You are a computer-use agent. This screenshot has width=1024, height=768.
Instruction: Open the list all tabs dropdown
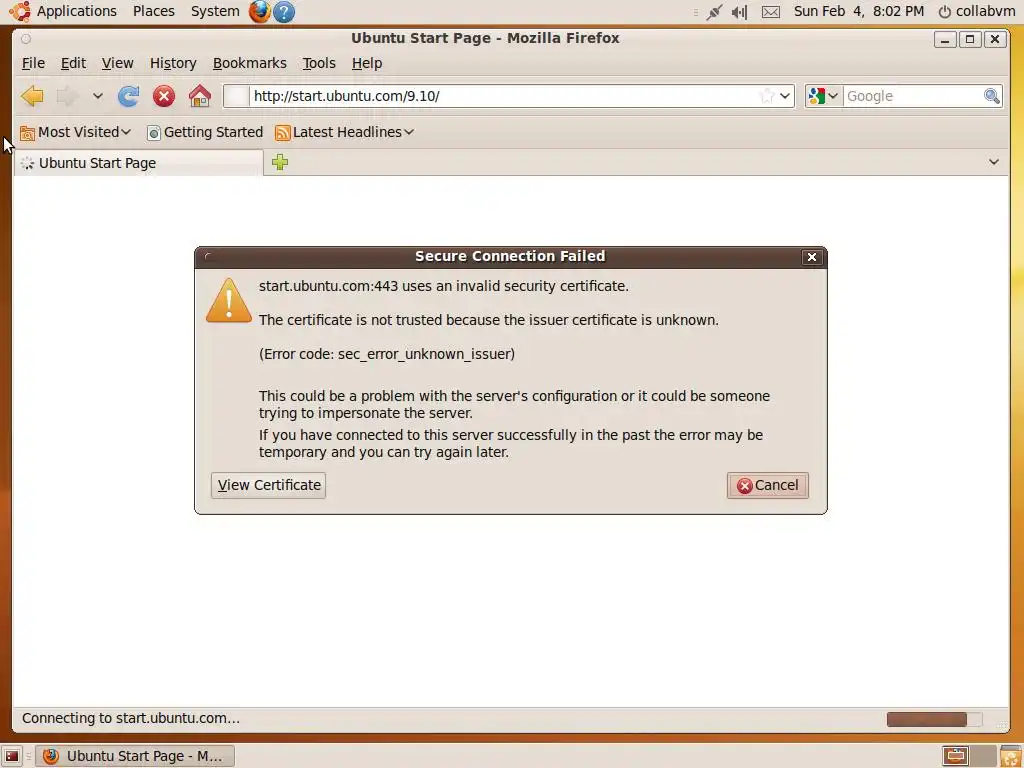[993, 162]
